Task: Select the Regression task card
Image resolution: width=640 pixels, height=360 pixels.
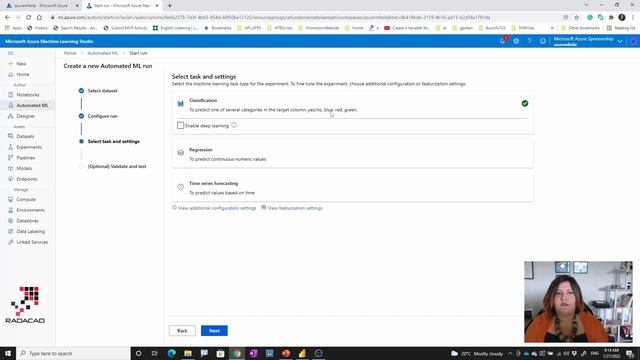Action: click(353, 154)
